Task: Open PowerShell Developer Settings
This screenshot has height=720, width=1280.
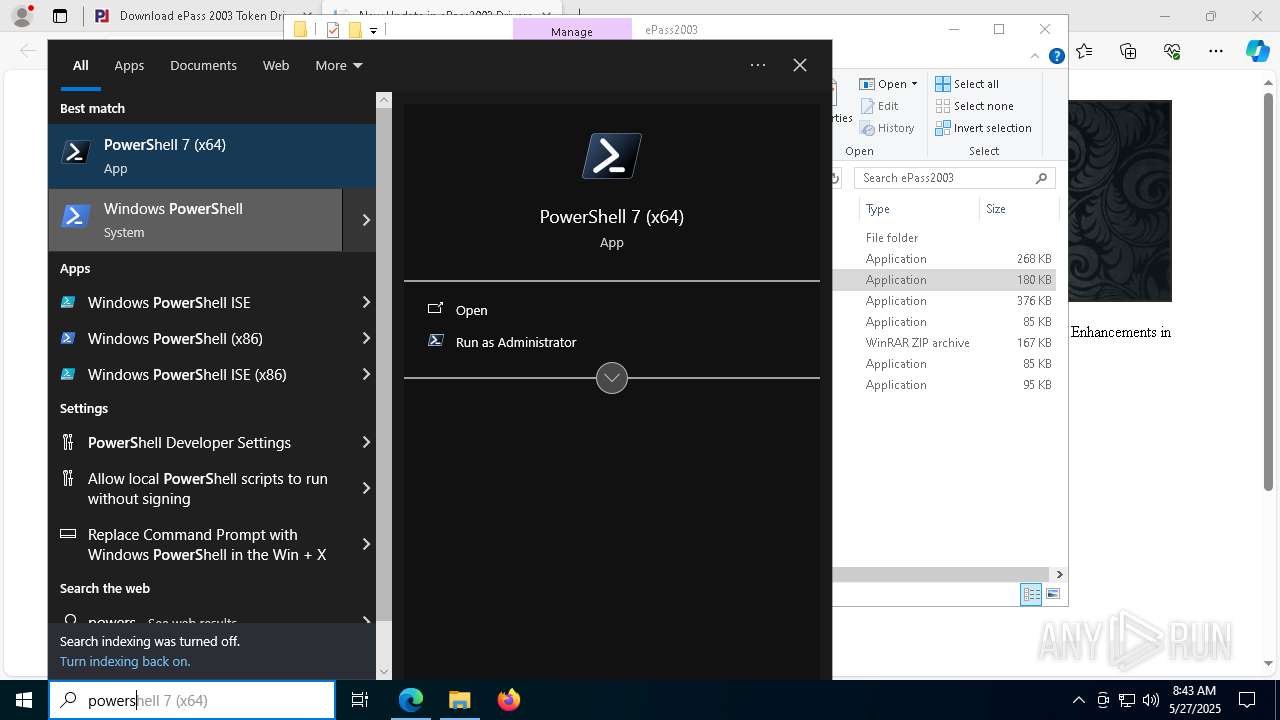Action: click(189, 442)
